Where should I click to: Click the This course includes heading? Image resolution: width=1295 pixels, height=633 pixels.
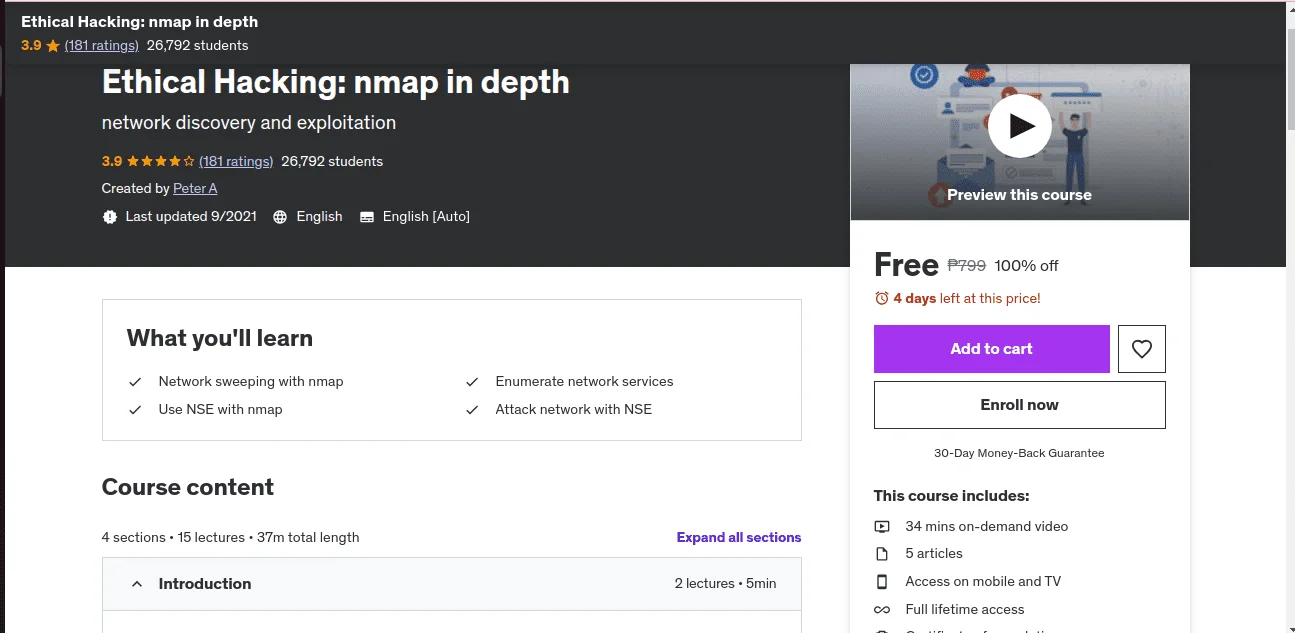click(x=951, y=496)
